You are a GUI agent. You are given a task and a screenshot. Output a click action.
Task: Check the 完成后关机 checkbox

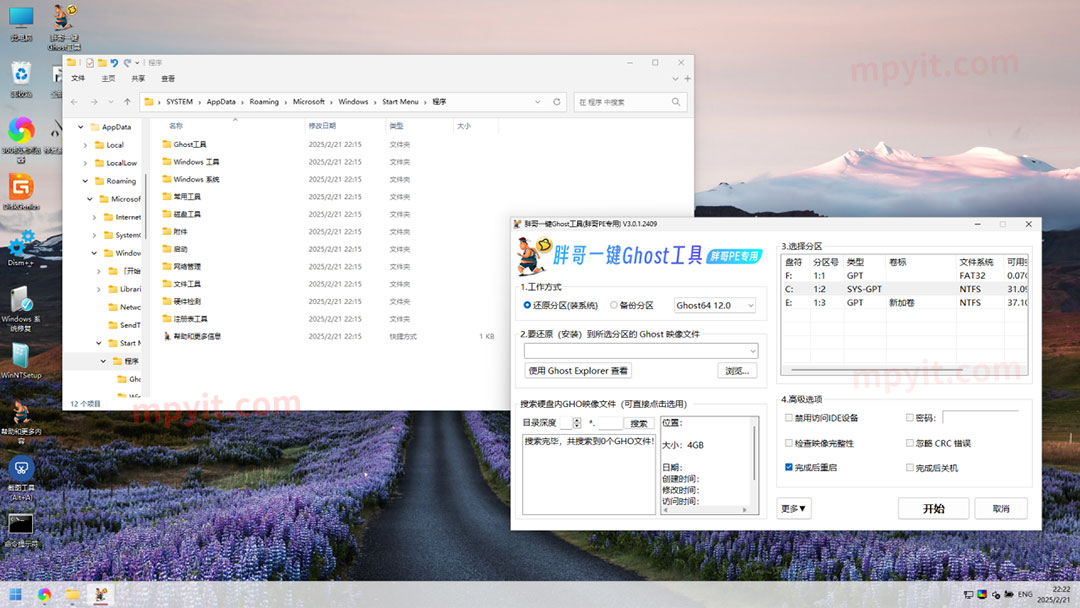point(910,468)
